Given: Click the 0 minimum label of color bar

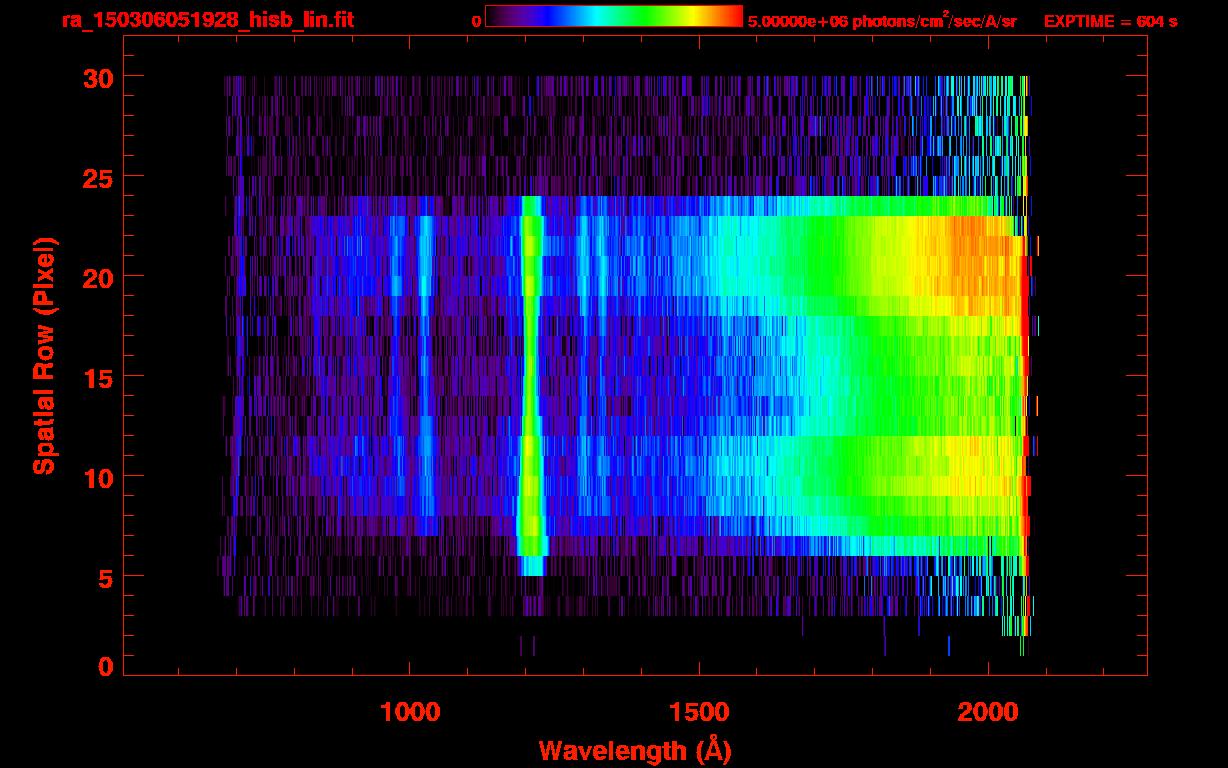Looking at the screenshot, I should [476, 21].
